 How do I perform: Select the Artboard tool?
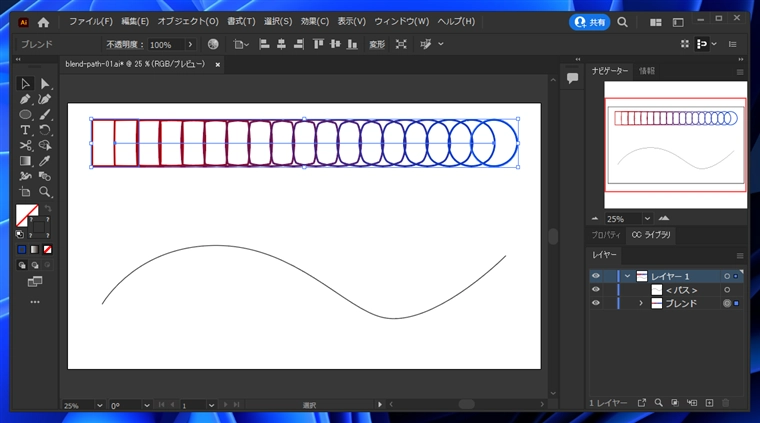pos(25,192)
